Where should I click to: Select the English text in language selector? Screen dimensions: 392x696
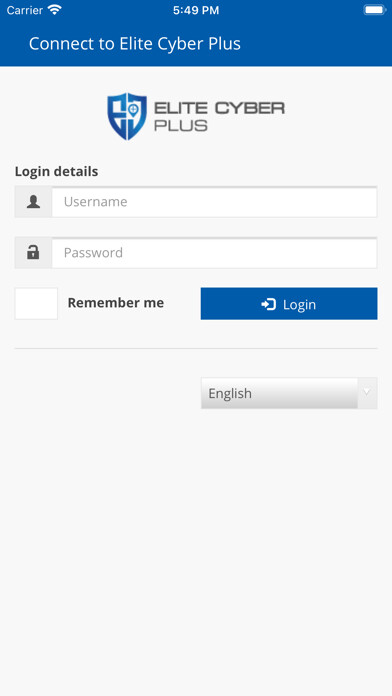tap(230, 394)
